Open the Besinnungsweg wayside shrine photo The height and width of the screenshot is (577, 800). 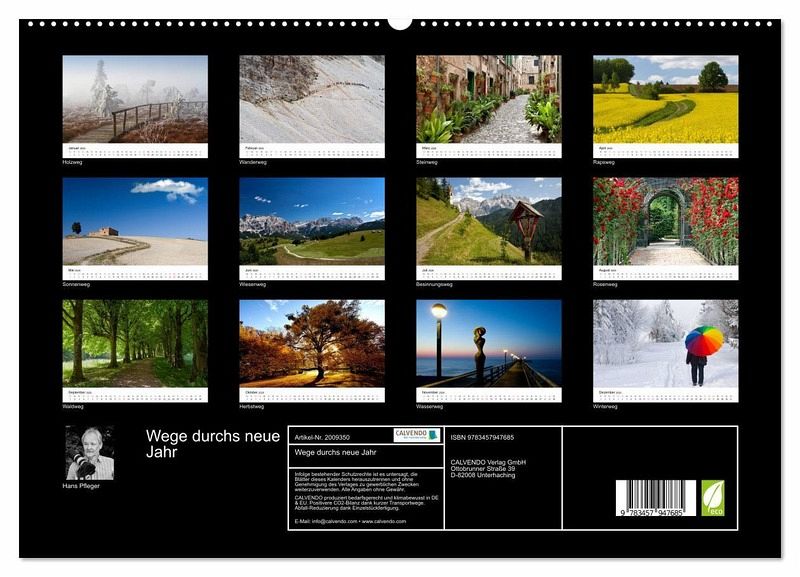[489, 221]
